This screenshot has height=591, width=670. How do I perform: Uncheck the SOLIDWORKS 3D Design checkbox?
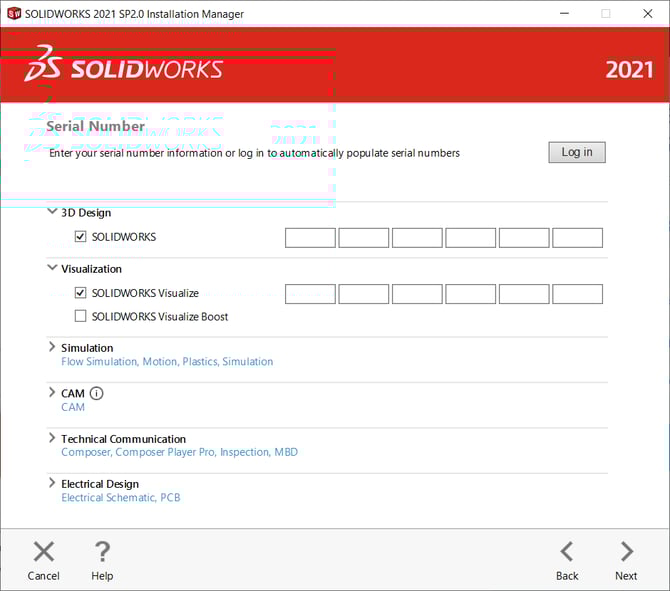[x=81, y=237]
